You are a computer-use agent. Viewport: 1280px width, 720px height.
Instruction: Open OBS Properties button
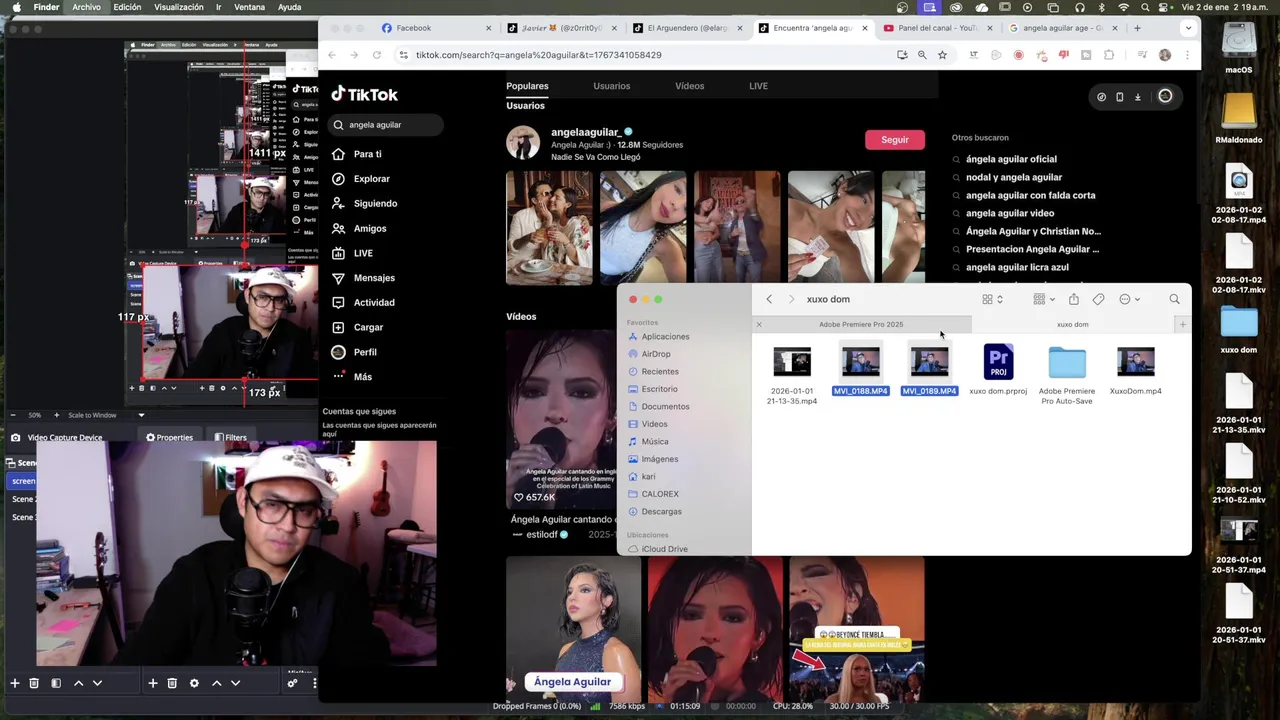[x=169, y=437]
